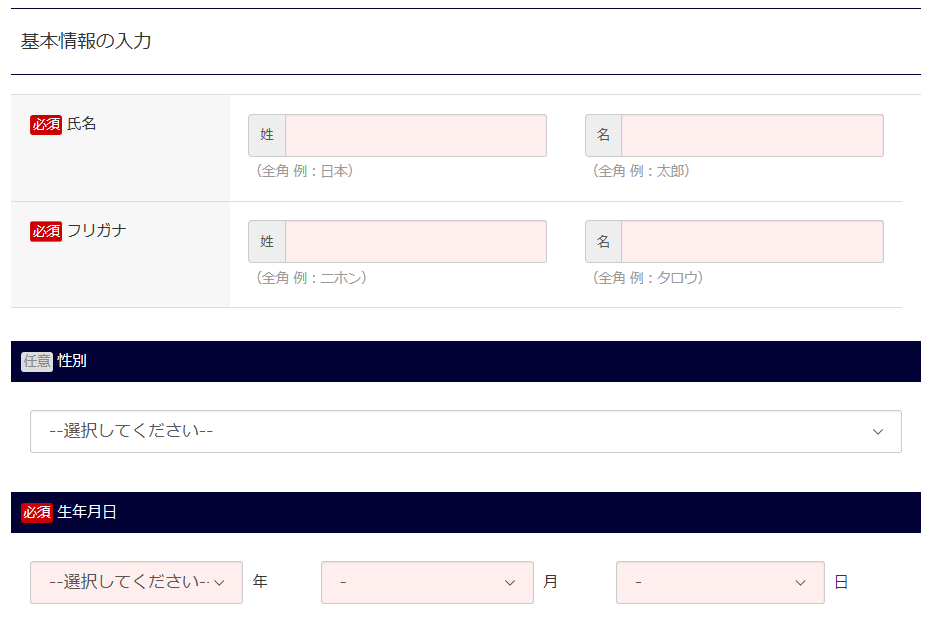Click the 必須 badge beside 生年月日
This screenshot has width=932, height=637.
37,512
